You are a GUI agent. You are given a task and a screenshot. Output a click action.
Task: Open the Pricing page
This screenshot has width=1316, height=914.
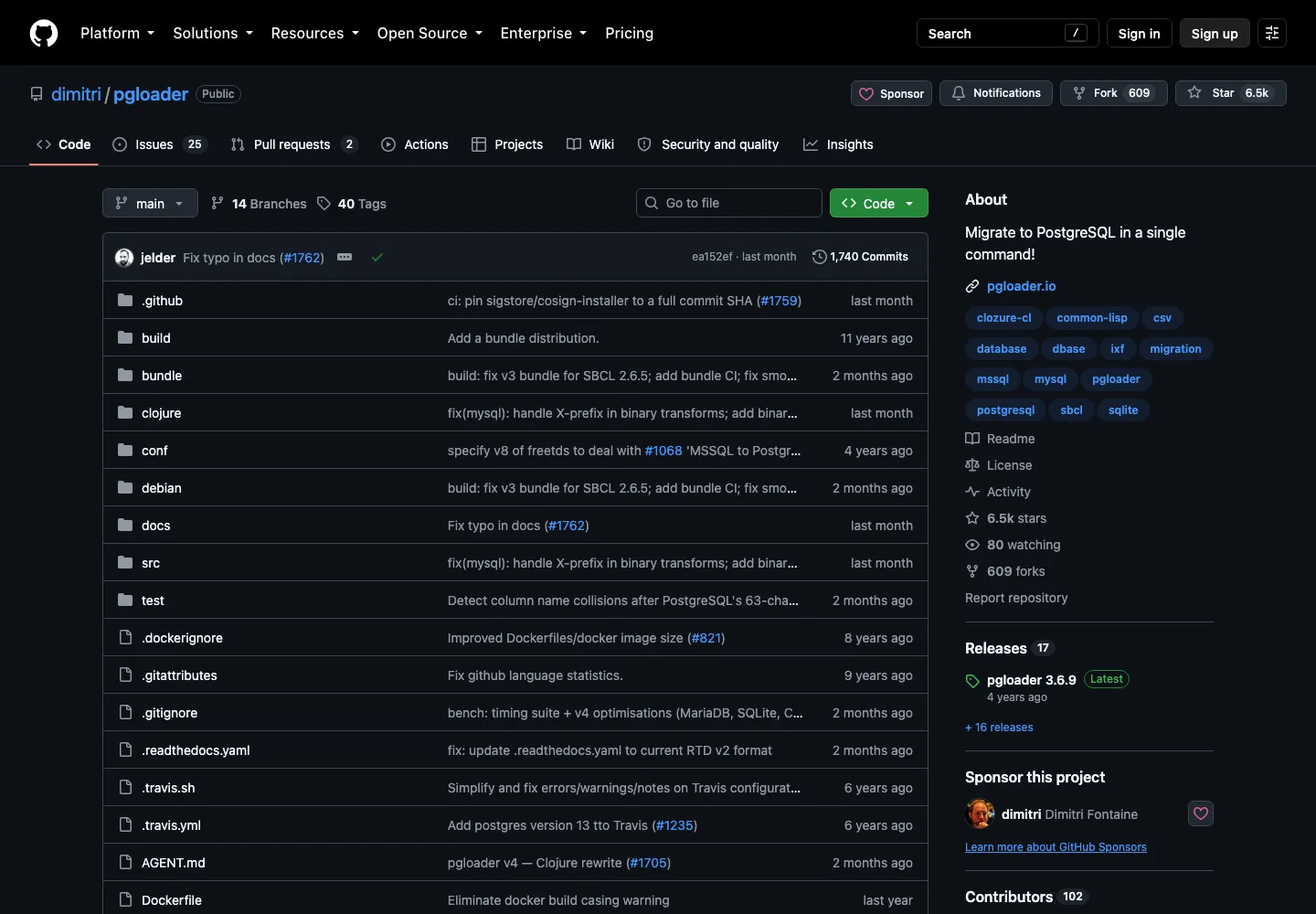(629, 33)
